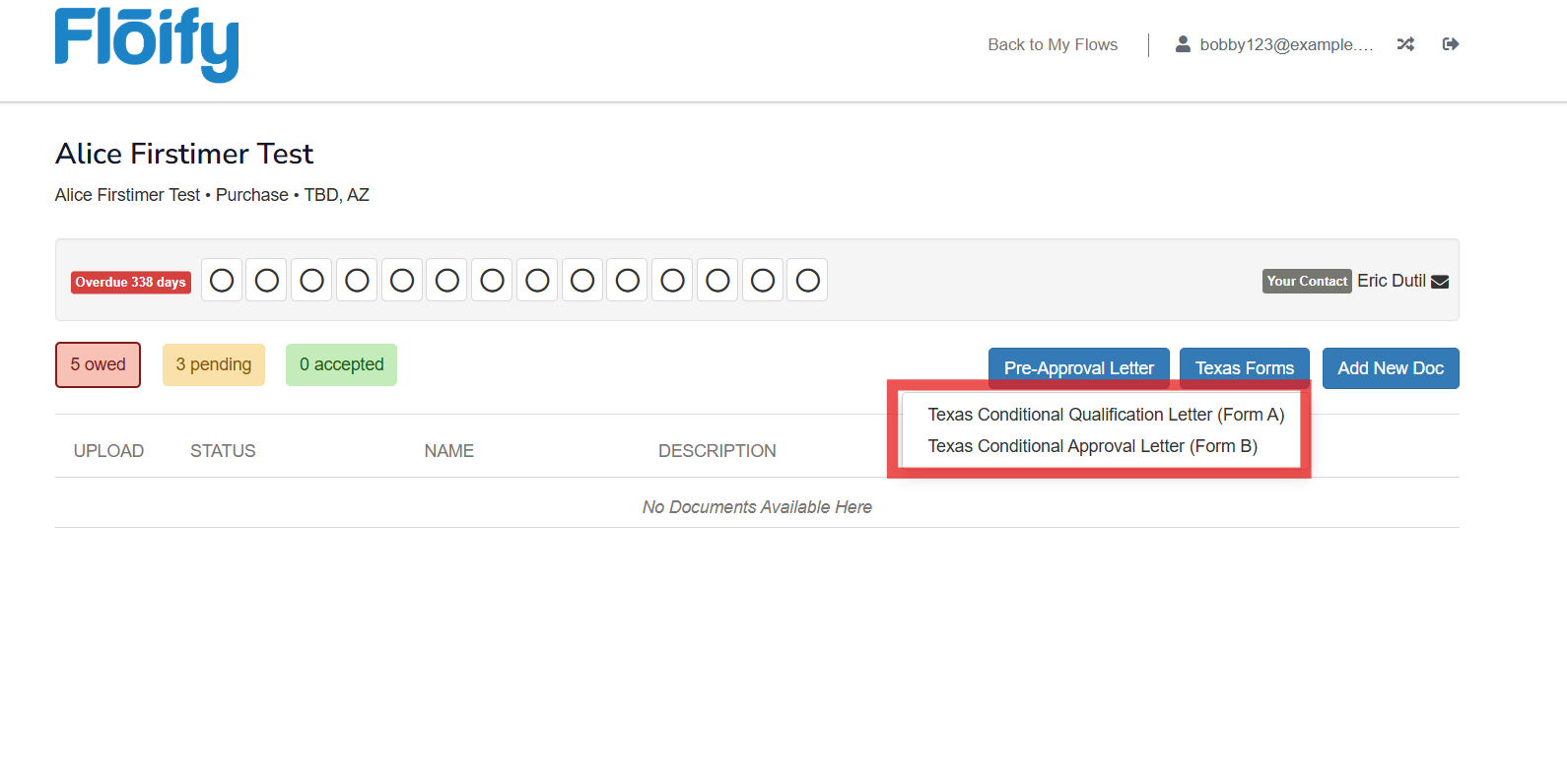Click the seventh milestone circle
Image resolution: width=1567 pixels, height=784 pixels.
pyautogui.click(x=492, y=281)
